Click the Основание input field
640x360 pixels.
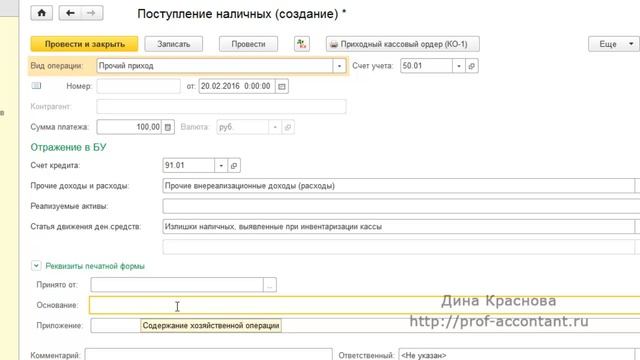point(364,305)
